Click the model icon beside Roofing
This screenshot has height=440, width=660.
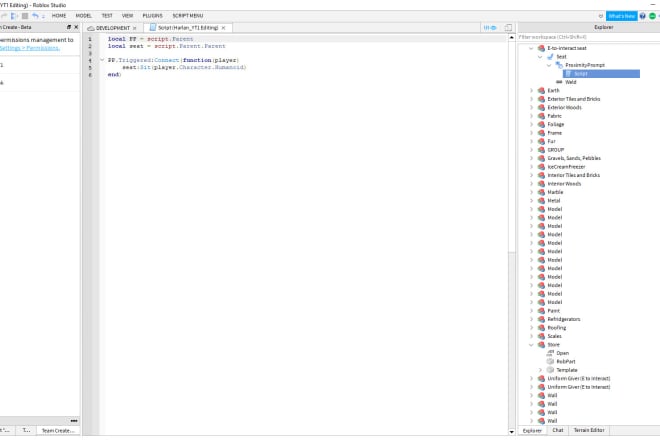pyautogui.click(x=541, y=328)
